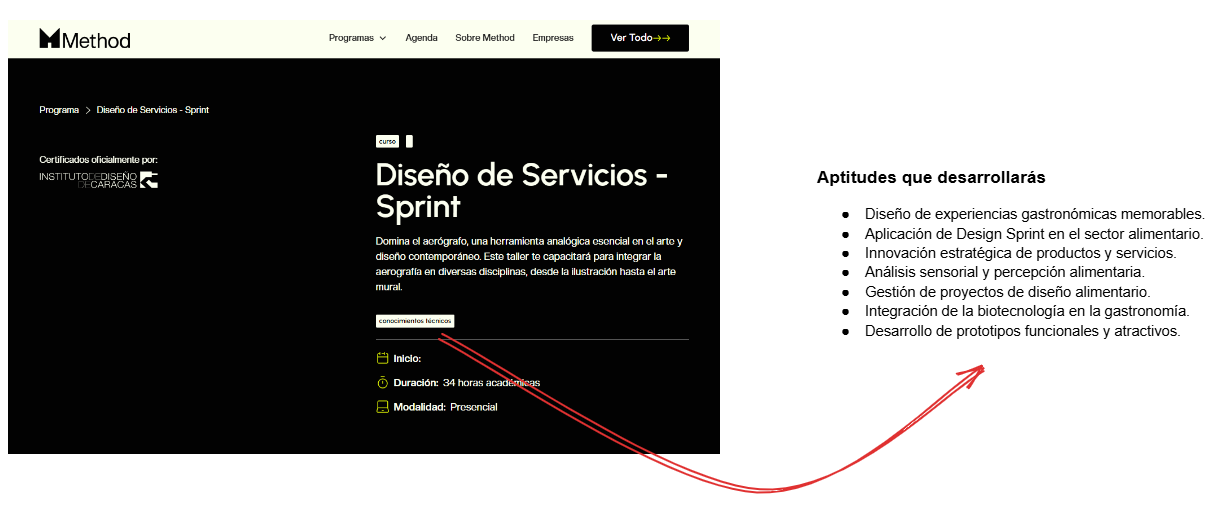Screen dimensions: 1221x506
Task: Click the small blank white tag beside curso
Action: coord(409,142)
